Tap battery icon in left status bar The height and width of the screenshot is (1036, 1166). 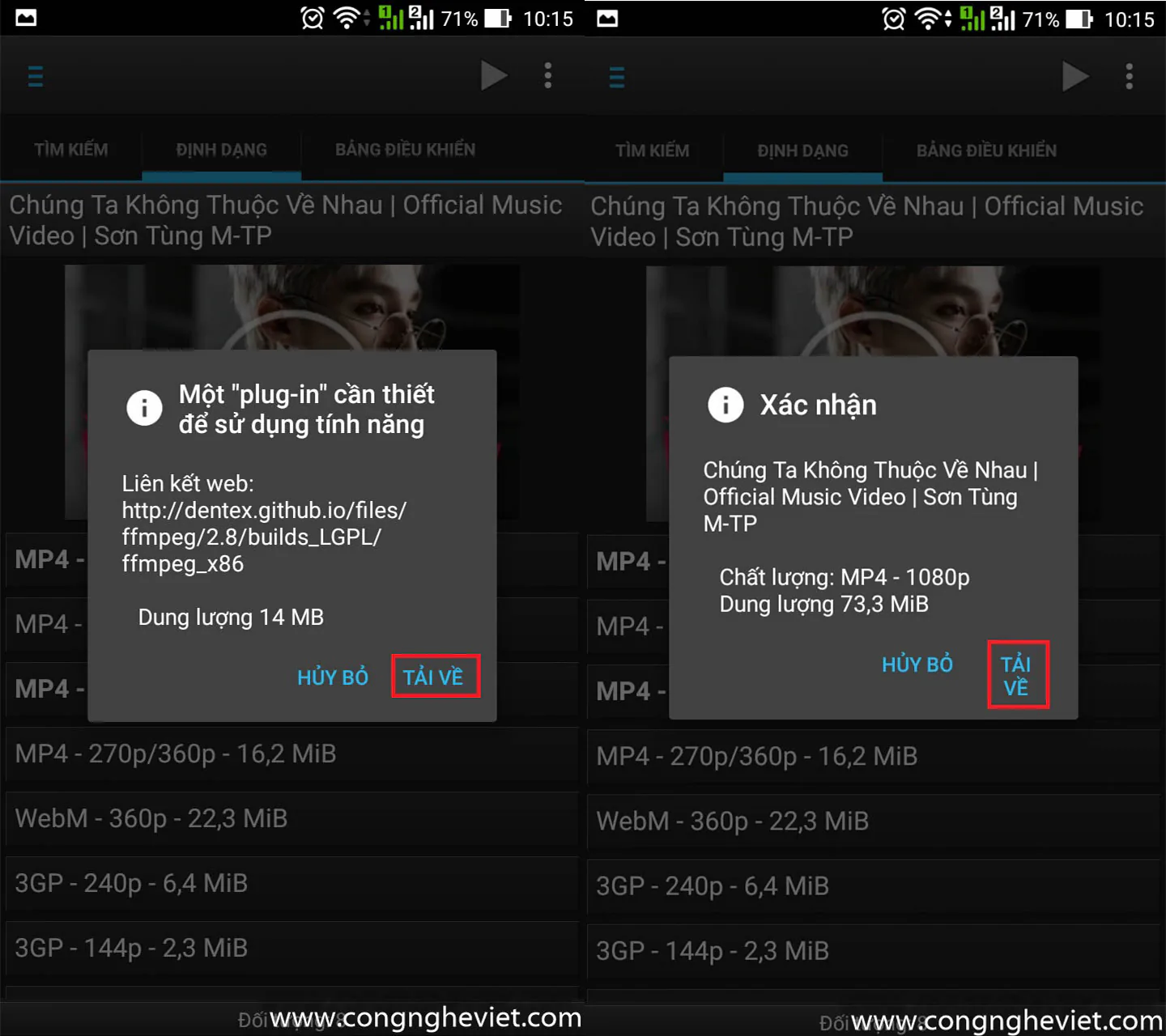pyautogui.click(x=498, y=18)
